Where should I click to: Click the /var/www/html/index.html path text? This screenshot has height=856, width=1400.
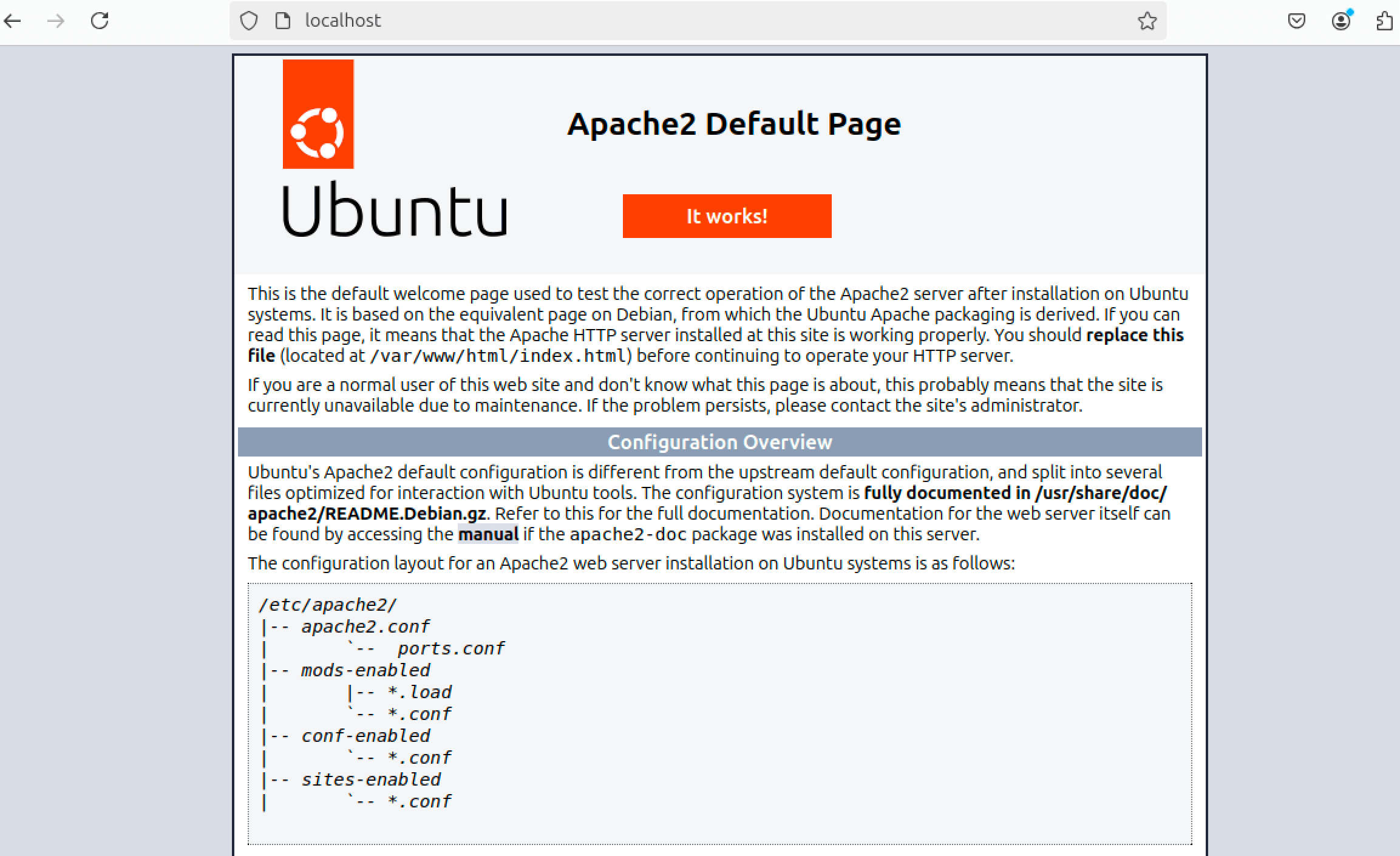[498, 356]
